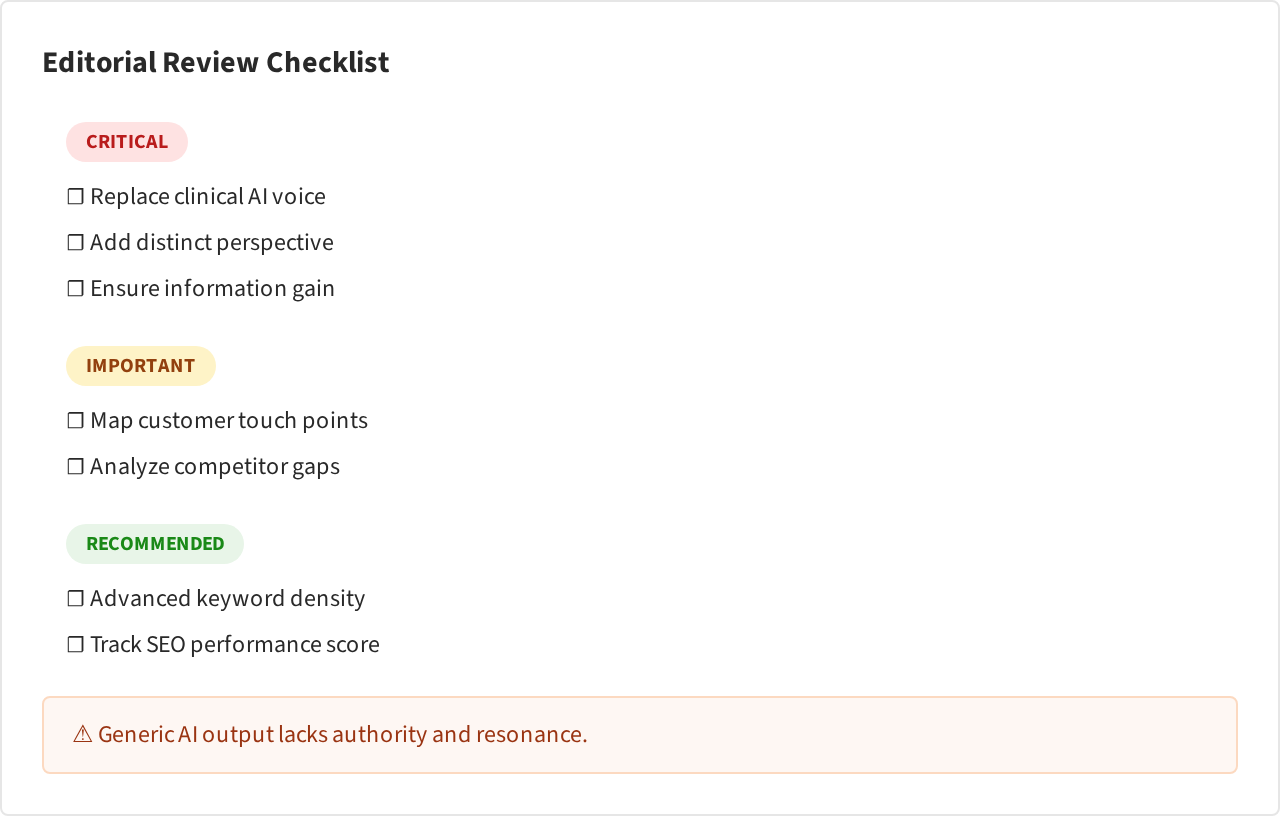Image resolution: width=1280 pixels, height=816 pixels.
Task: Click the RECOMMENDED priority badge
Action: (x=155, y=544)
